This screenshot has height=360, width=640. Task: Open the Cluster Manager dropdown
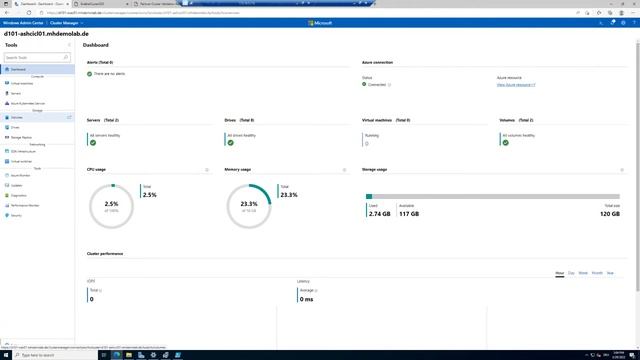67,23
